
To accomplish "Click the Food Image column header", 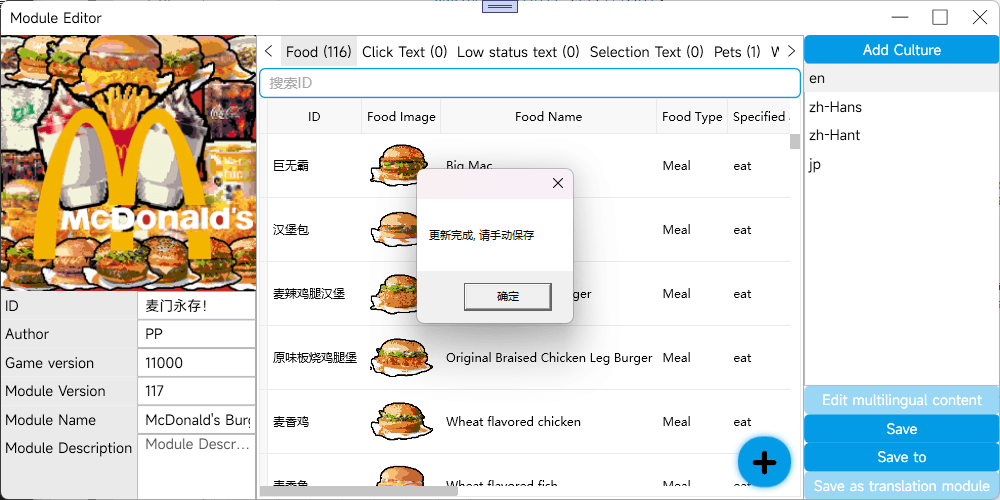I will [401, 117].
